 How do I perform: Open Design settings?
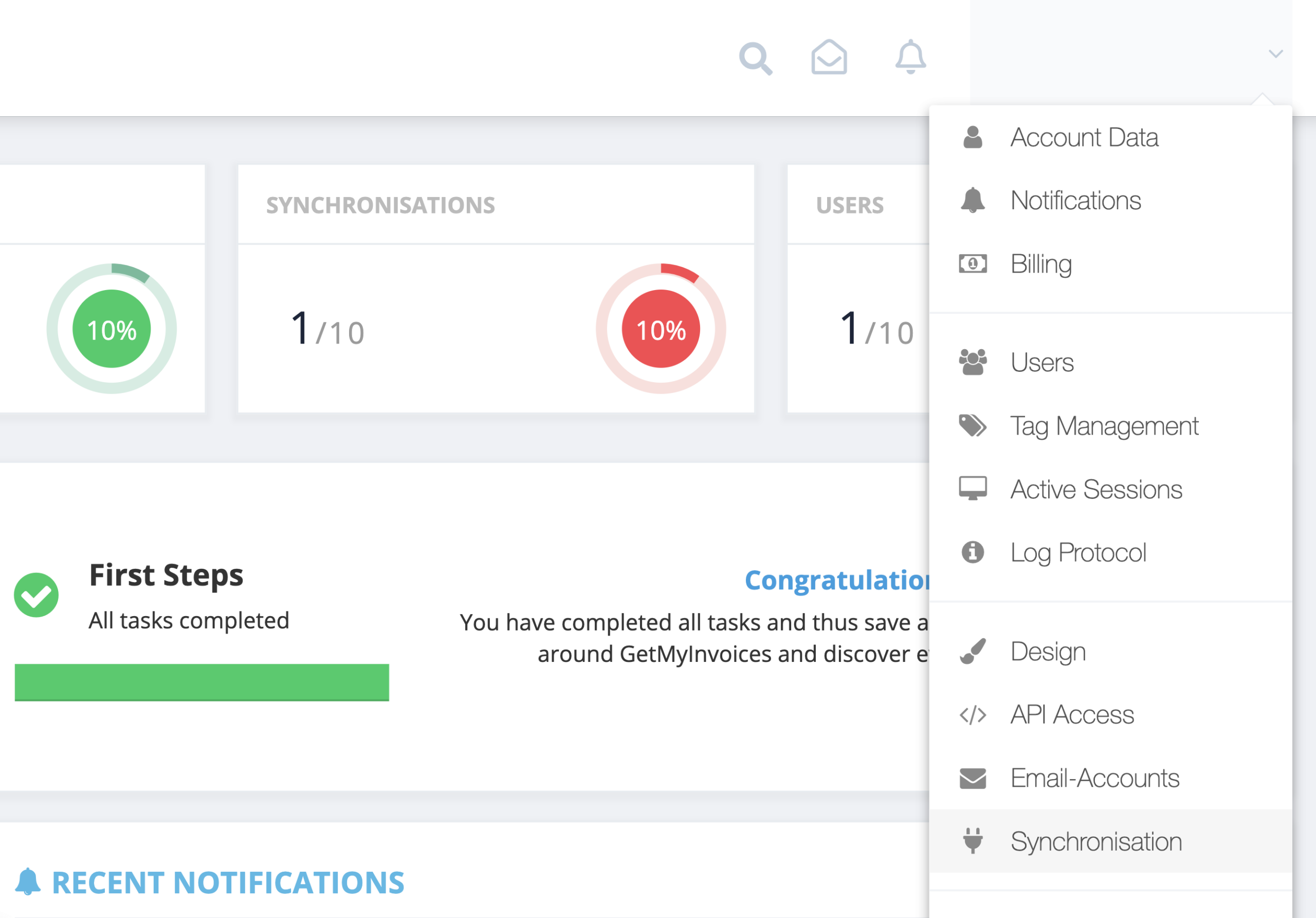coord(1110,652)
